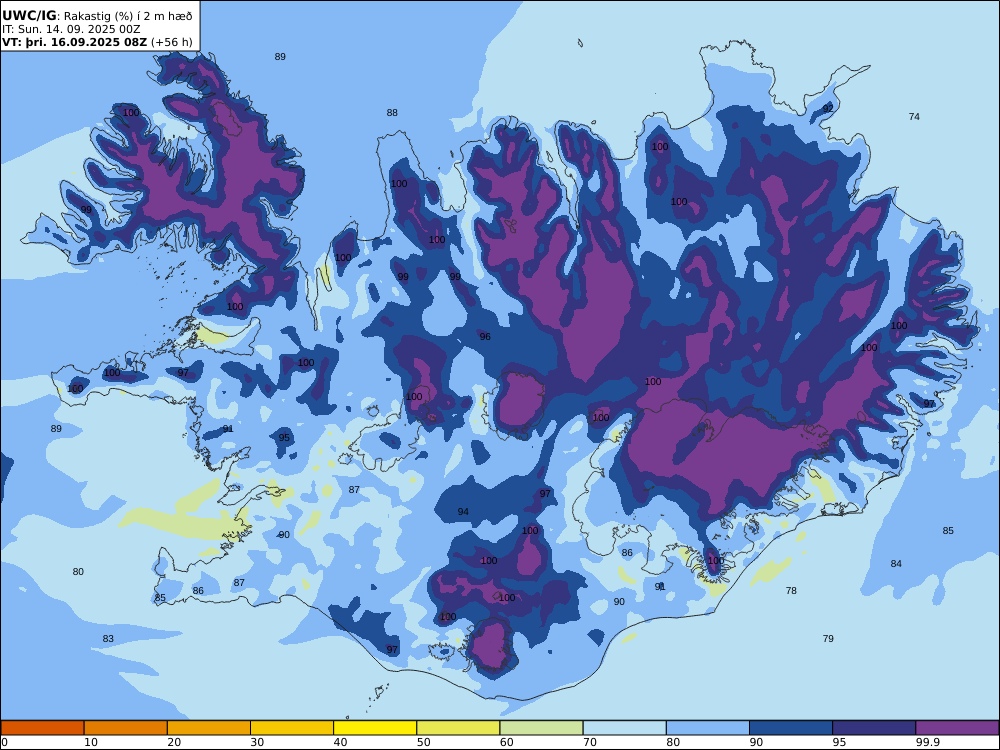Click the map value '96' in the central highlands
1000x750 pixels.
(x=485, y=337)
